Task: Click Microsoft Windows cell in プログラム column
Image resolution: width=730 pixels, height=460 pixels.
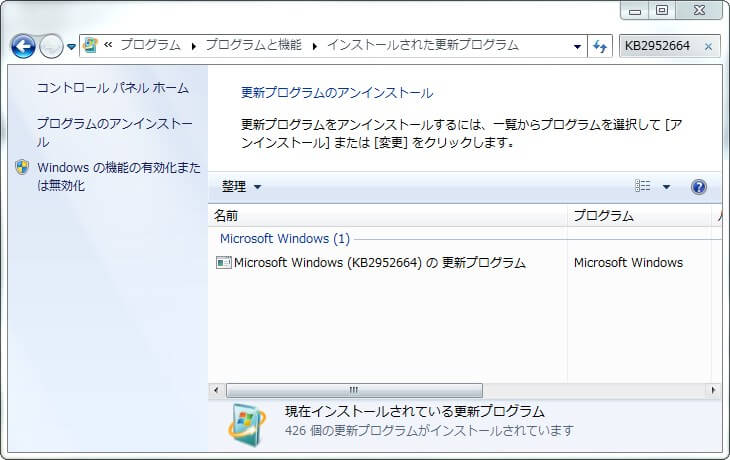Action: tap(628, 263)
